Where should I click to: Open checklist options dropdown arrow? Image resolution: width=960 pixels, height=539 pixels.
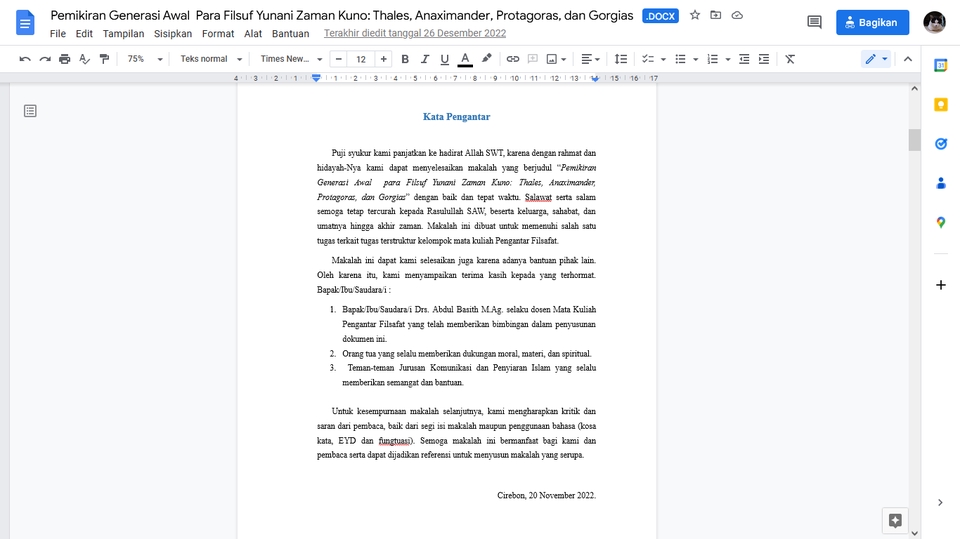tap(663, 59)
